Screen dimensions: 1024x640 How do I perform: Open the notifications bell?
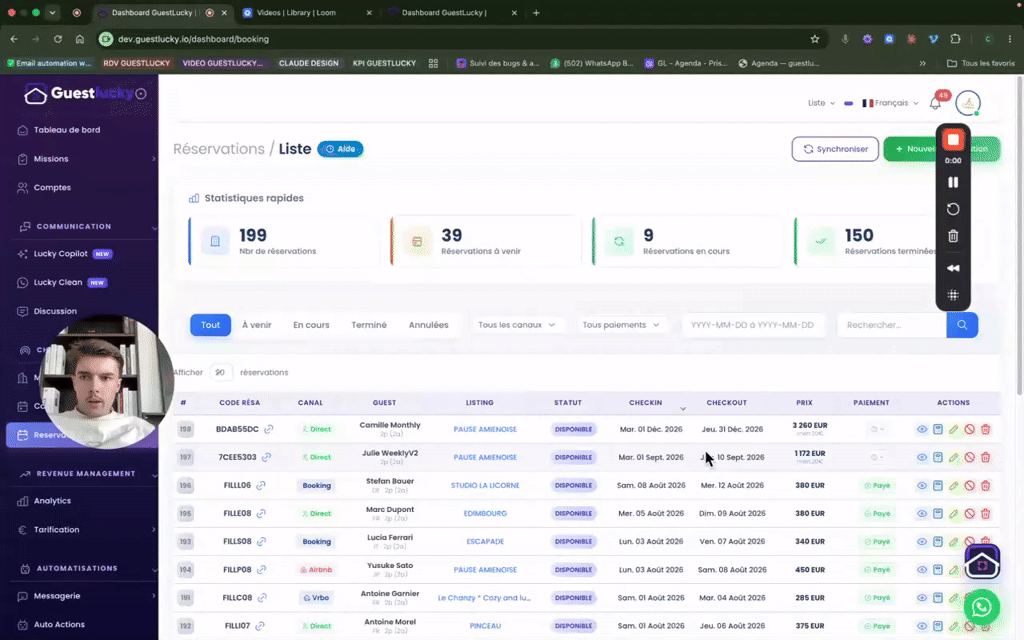[x=935, y=103]
